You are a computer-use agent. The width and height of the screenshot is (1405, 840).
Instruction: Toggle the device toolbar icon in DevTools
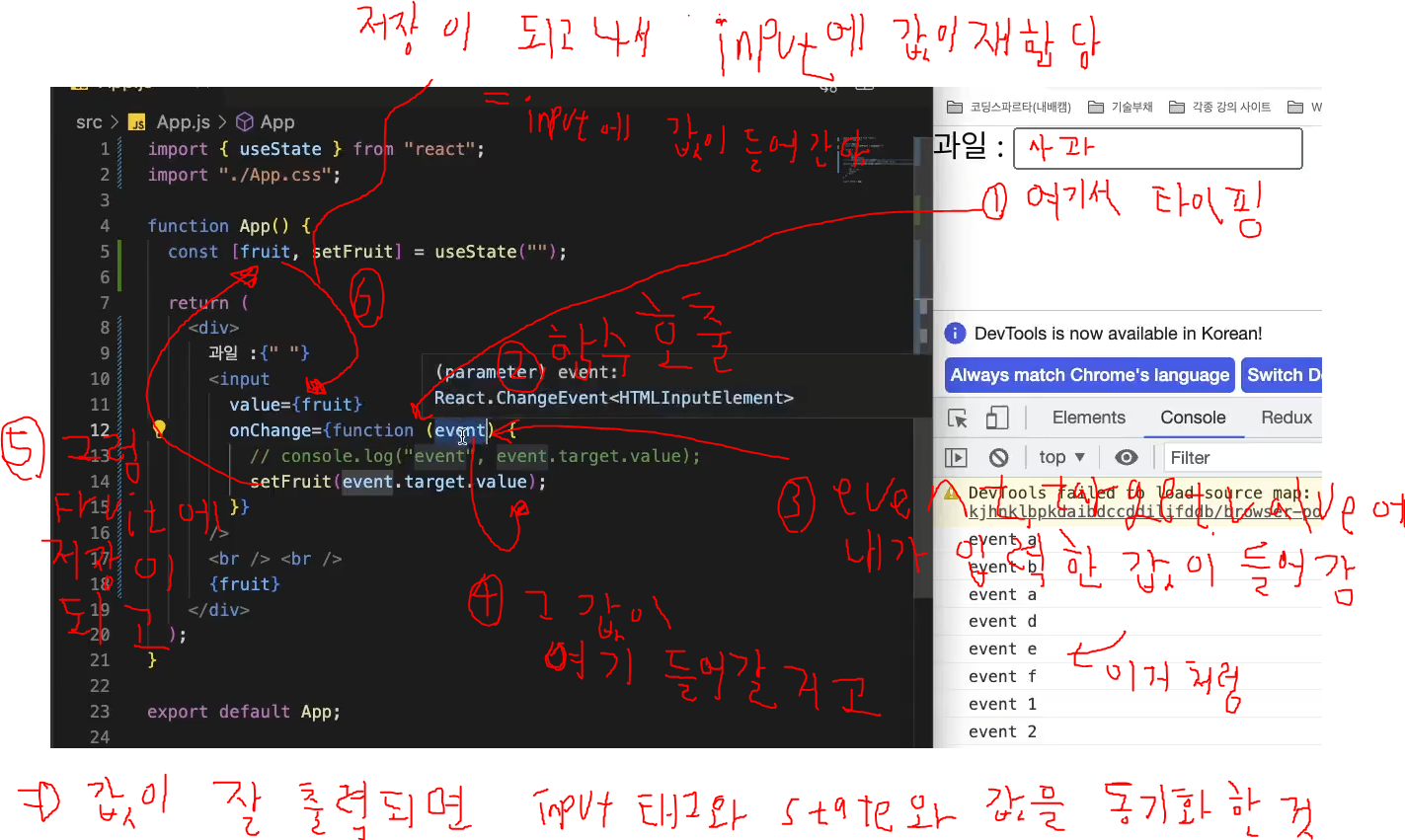coord(997,418)
